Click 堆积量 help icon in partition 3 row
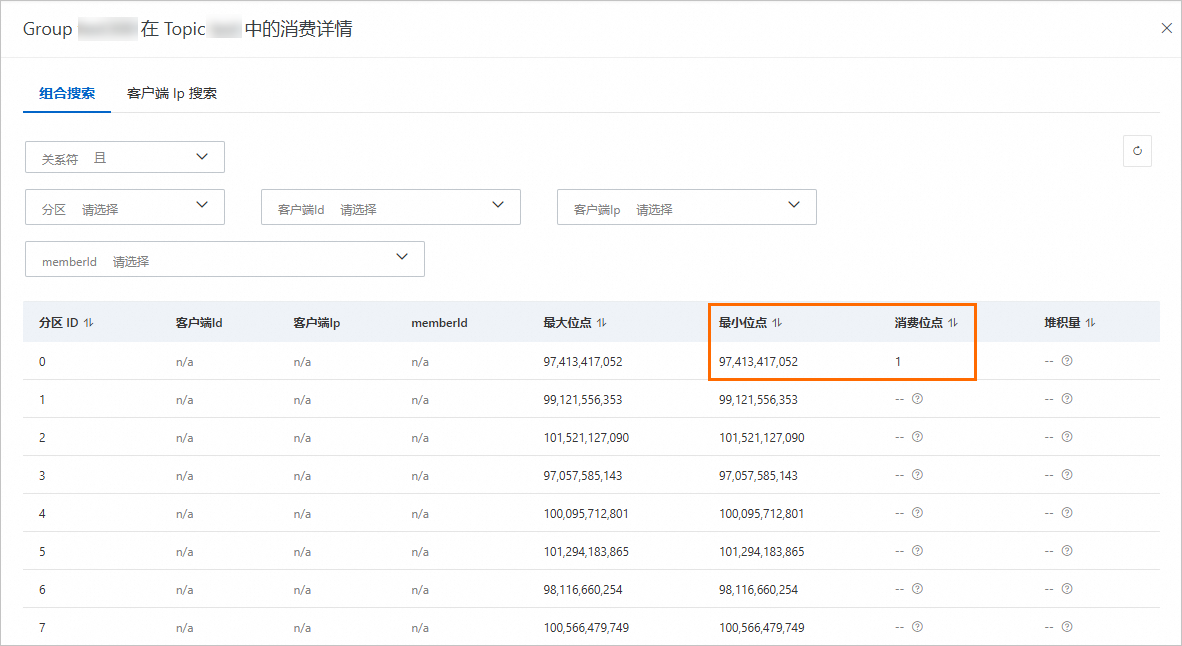The width and height of the screenshot is (1182, 646). 1067,475
